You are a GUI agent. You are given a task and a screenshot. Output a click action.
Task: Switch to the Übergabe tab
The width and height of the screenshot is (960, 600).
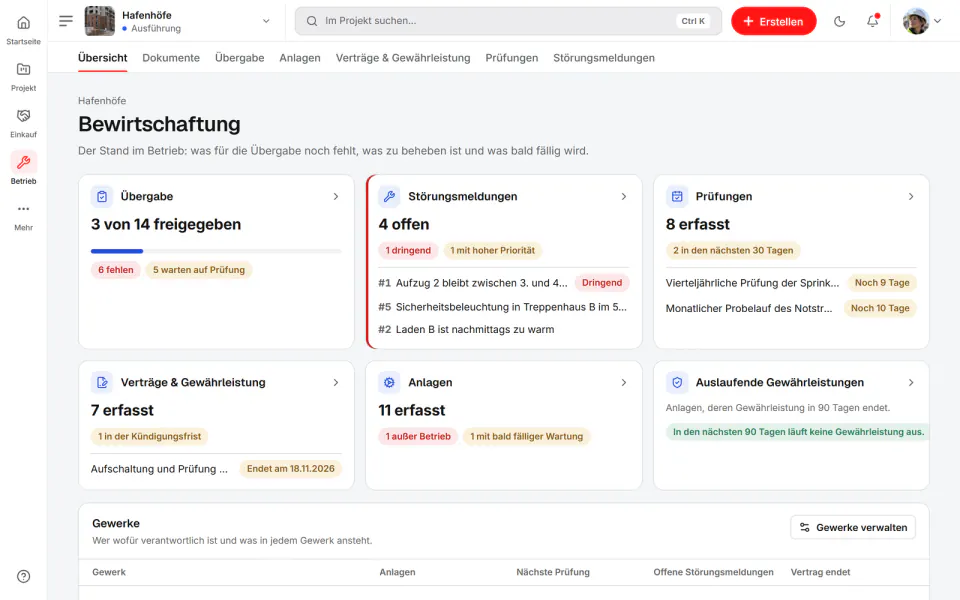coord(239,58)
